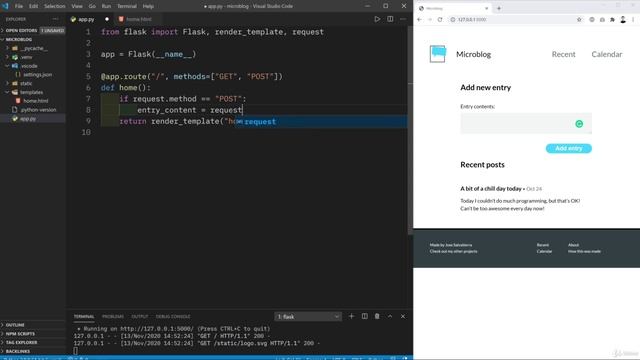The height and width of the screenshot is (360, 640).
Task: Click the Add entry button
Action: [x=569, y=149]
